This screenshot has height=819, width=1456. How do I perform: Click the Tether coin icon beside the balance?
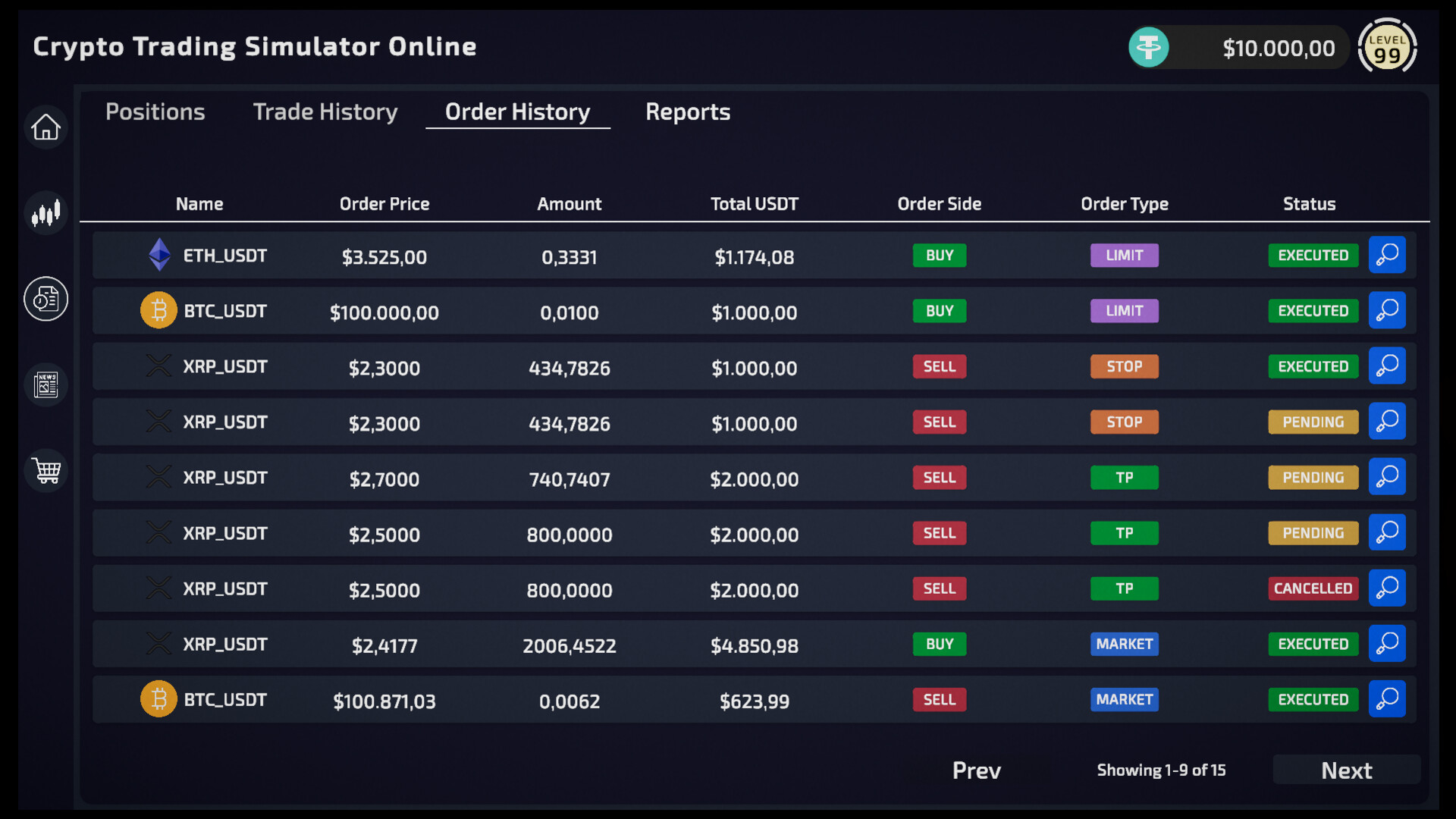tap(1148, 47)
